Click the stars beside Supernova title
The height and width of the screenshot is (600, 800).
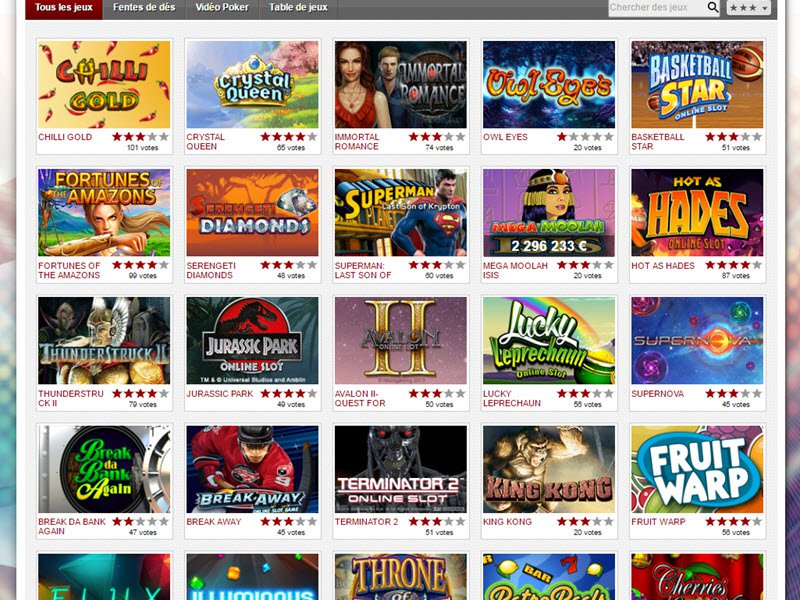coord(733,393)
